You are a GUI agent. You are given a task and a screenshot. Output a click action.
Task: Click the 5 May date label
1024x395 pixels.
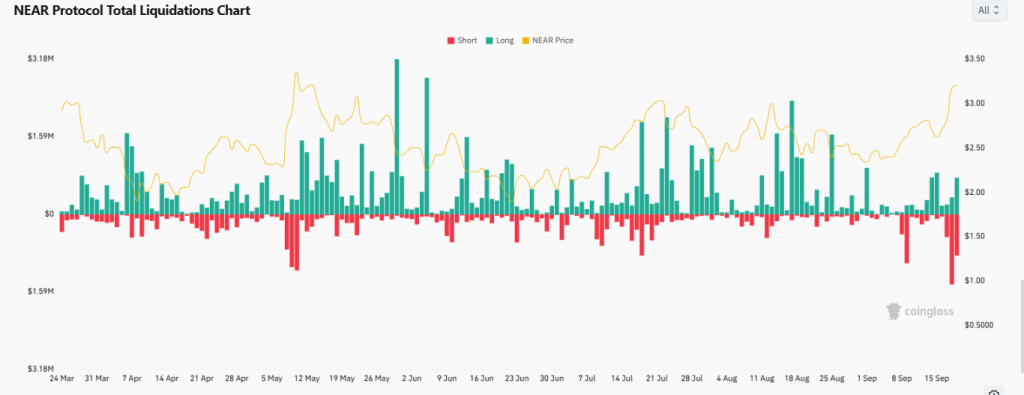pos(272,378)
